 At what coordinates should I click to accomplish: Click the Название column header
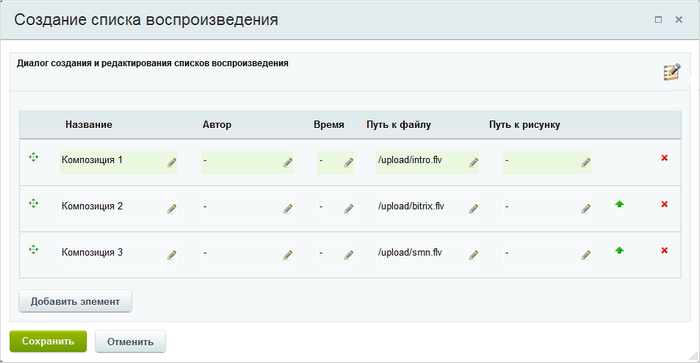pyautogui.click(x=89, y=125)
